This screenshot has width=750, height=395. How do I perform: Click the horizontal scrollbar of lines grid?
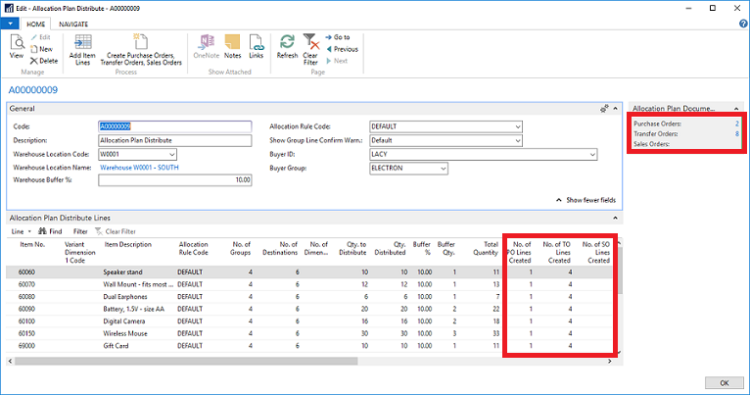186,362
